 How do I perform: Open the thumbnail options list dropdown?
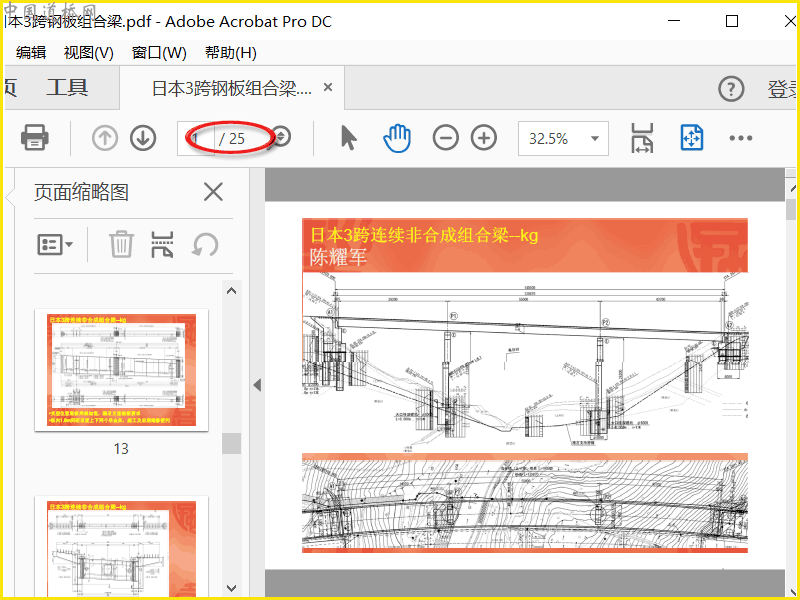pos(55,245)
